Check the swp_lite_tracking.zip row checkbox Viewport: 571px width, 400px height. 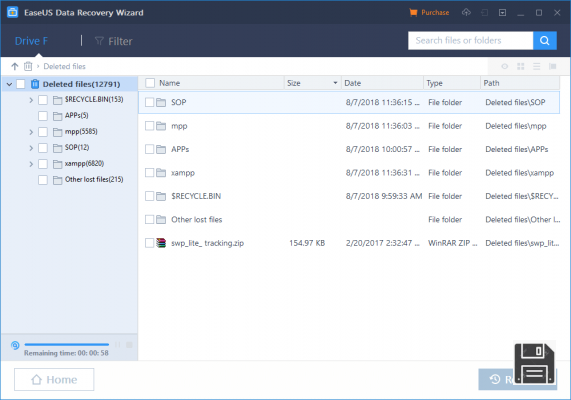(149, 243)
